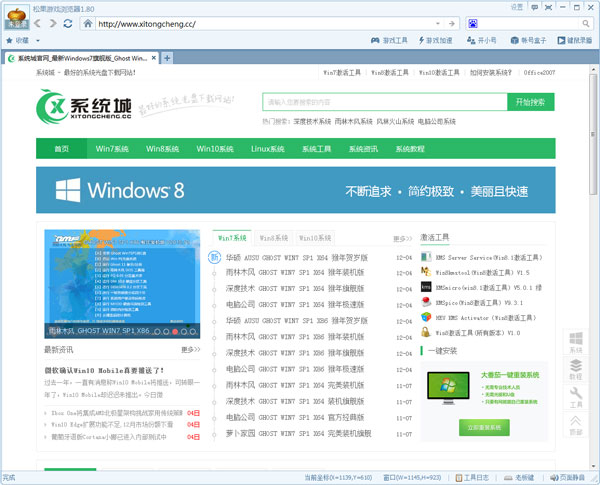Toggle the fullscreen icon in the title bar
600x485 pixels.
548,7
